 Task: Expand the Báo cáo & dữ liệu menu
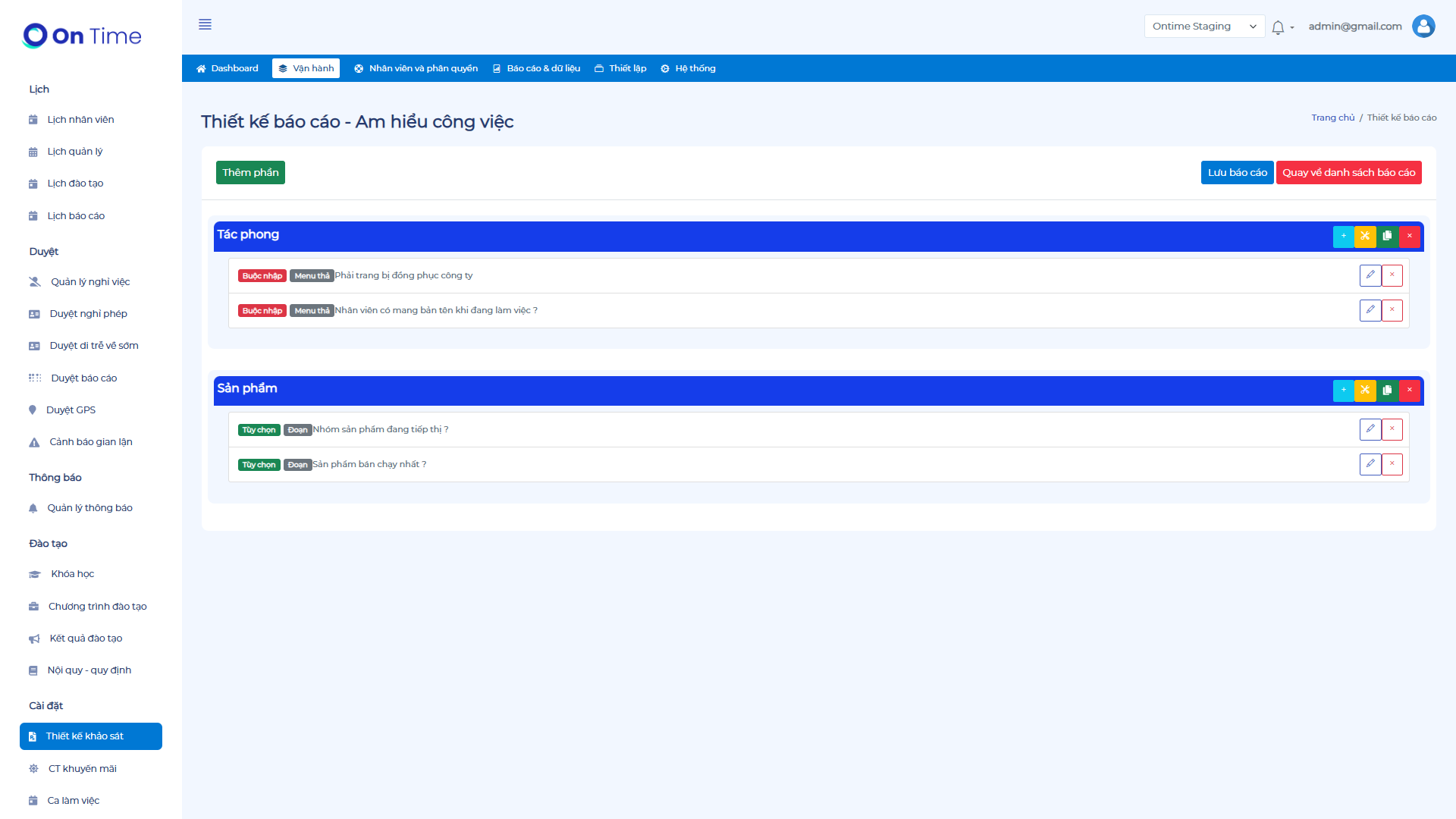click(536, 68)
